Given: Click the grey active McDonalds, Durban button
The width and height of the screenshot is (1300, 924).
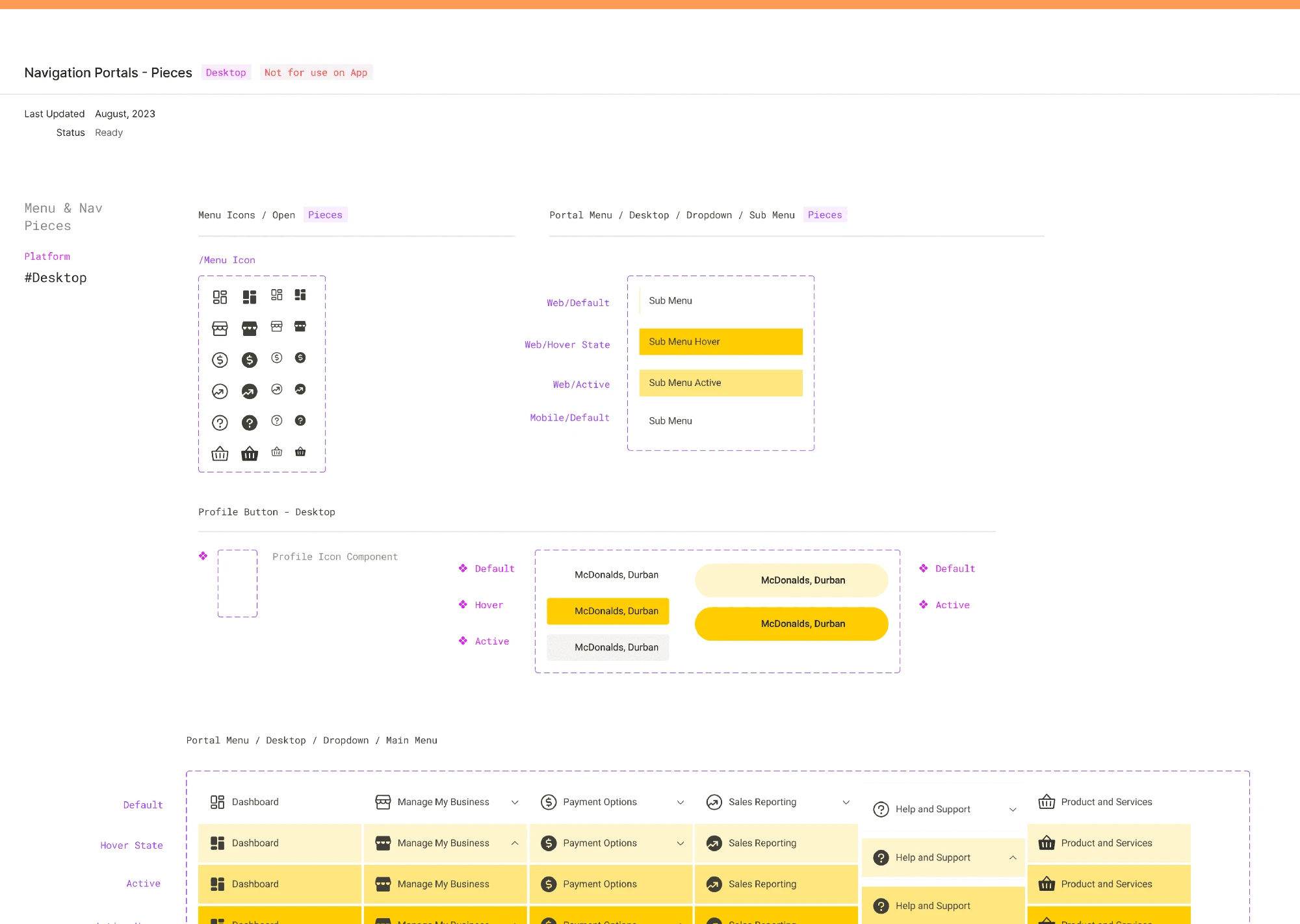Looking at the screenshot, I should [608, 647].
